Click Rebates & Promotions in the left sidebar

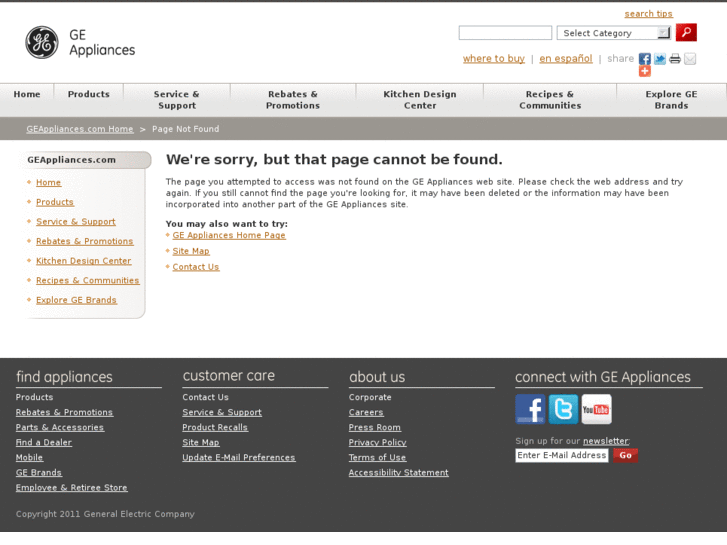[85, 241]
